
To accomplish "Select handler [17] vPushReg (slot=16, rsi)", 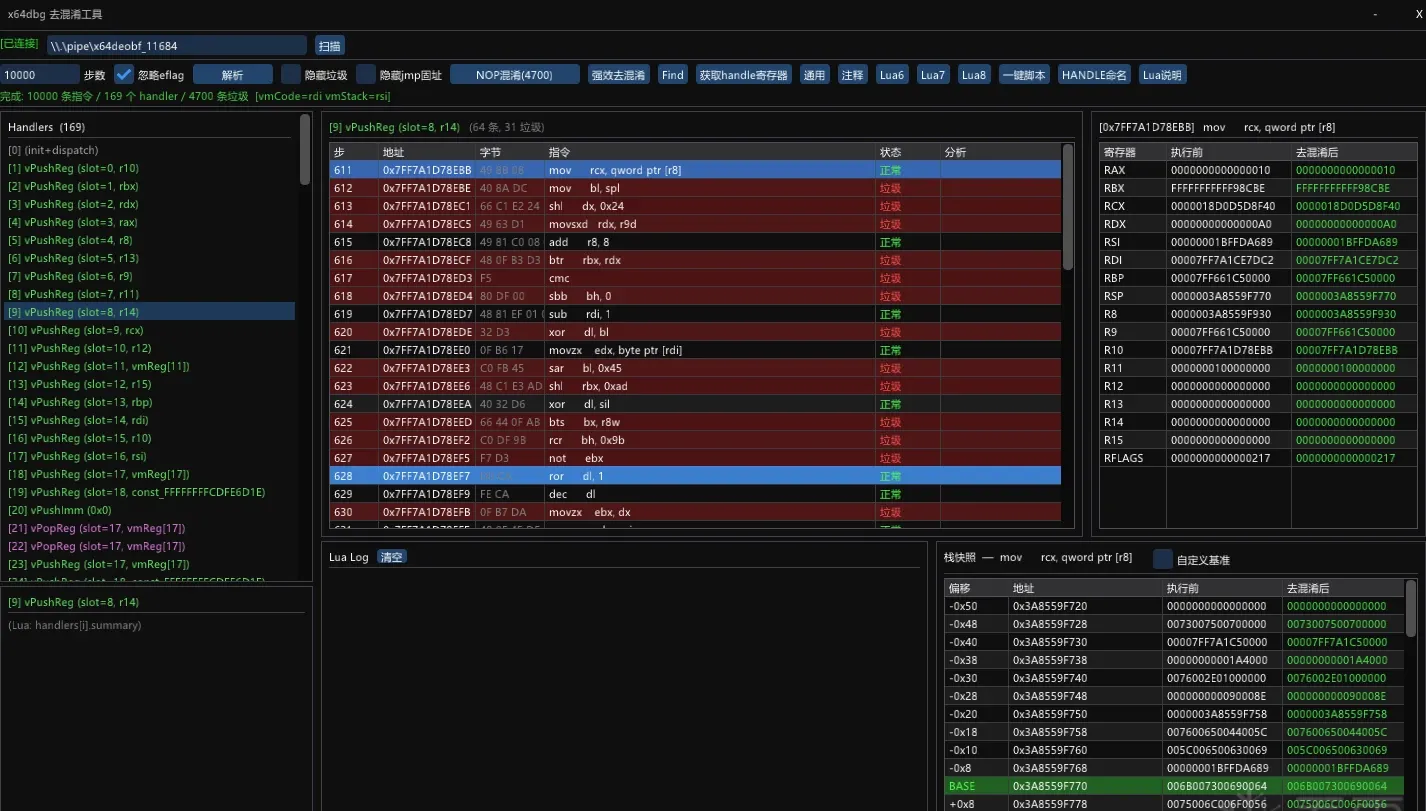I will tap(150, 456).
